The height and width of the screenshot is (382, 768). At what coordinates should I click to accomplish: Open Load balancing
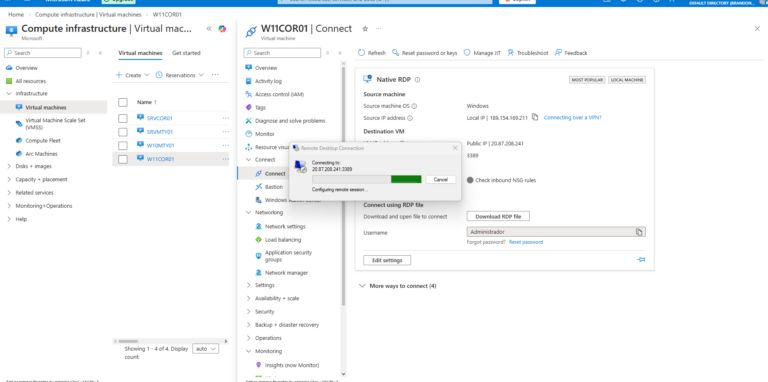(283, 240)
